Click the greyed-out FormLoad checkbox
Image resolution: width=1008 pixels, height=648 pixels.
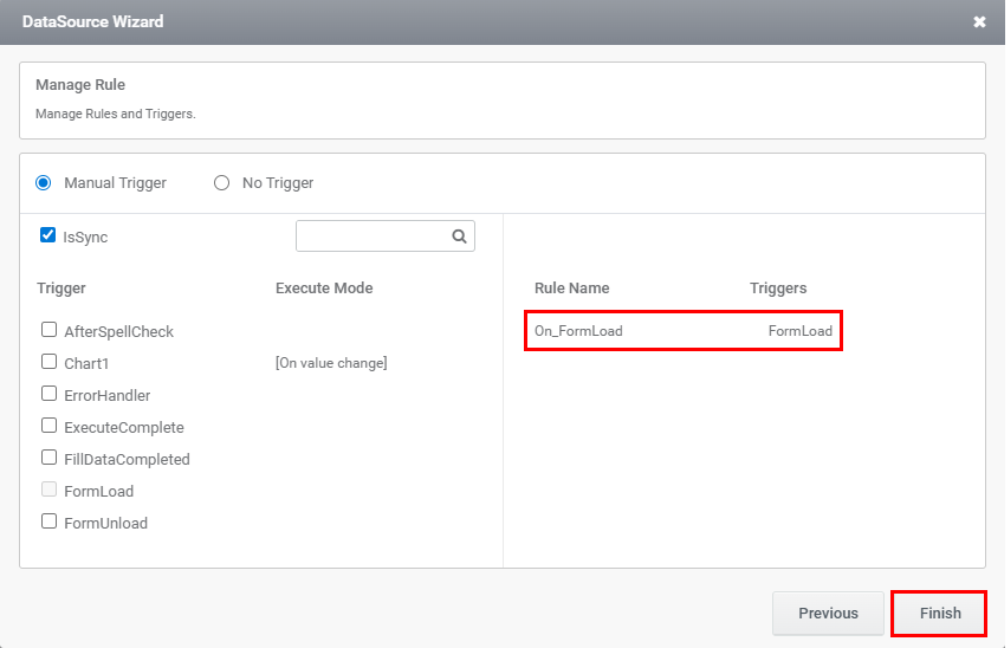coord(49,490)
